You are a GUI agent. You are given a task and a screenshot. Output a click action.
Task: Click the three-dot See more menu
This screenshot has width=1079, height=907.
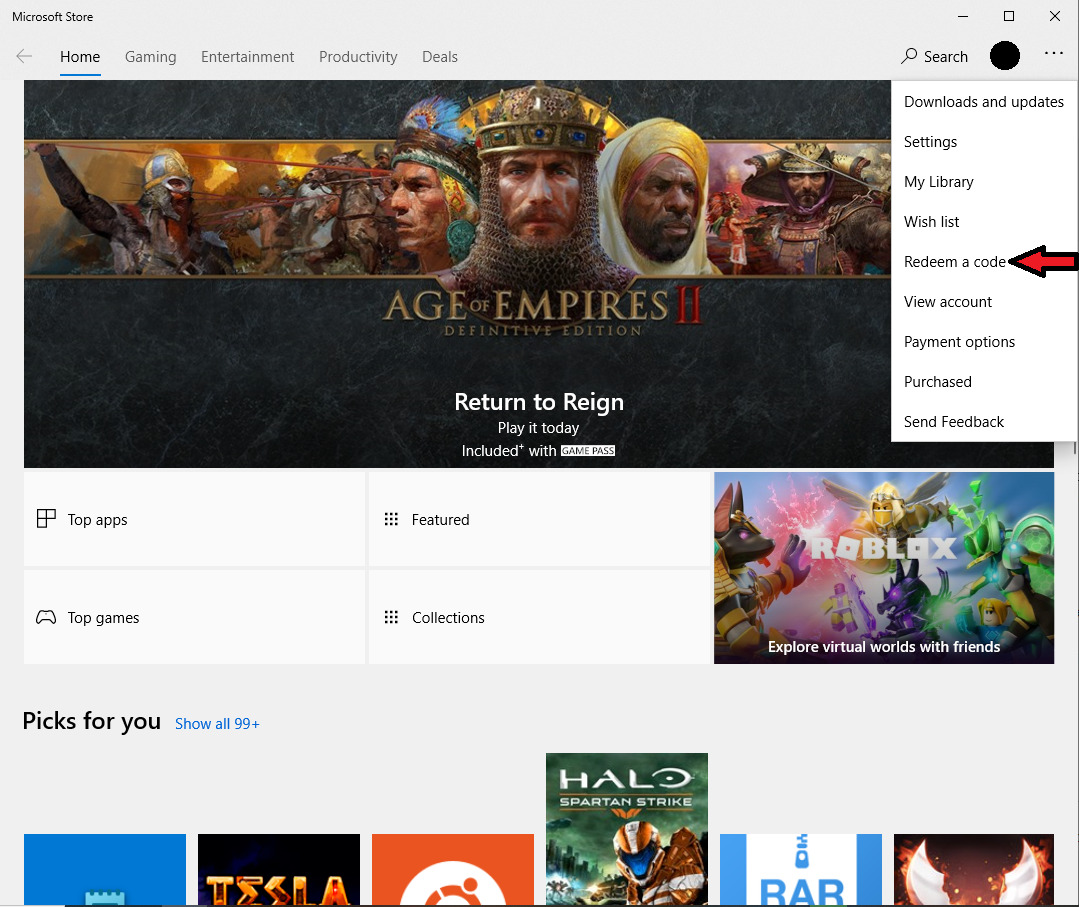pos(1053,55)
